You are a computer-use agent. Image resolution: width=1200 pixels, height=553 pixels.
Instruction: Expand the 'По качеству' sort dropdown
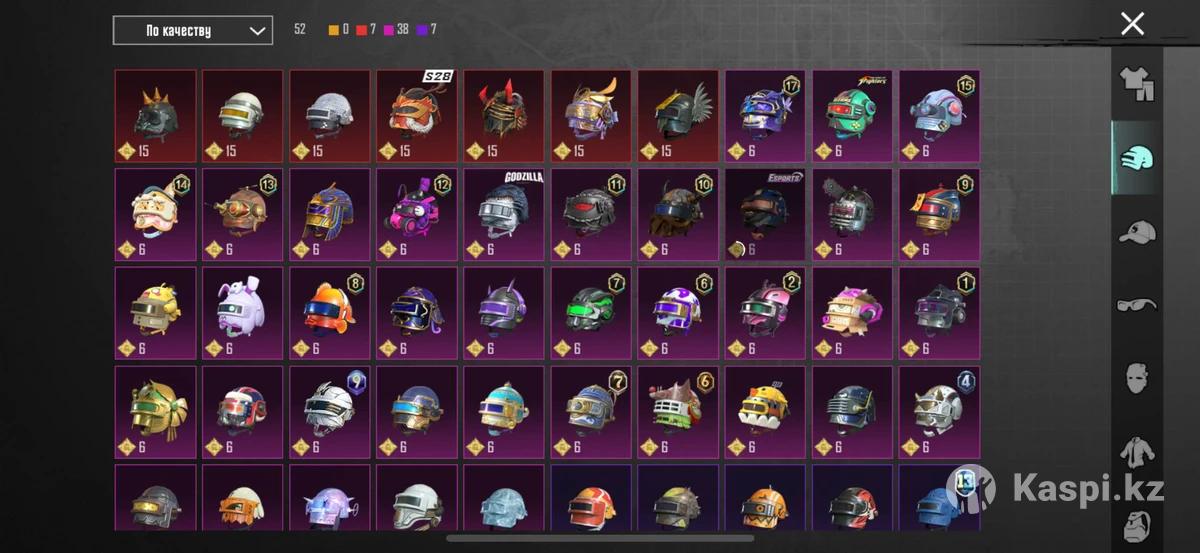(x=193, y=30)
